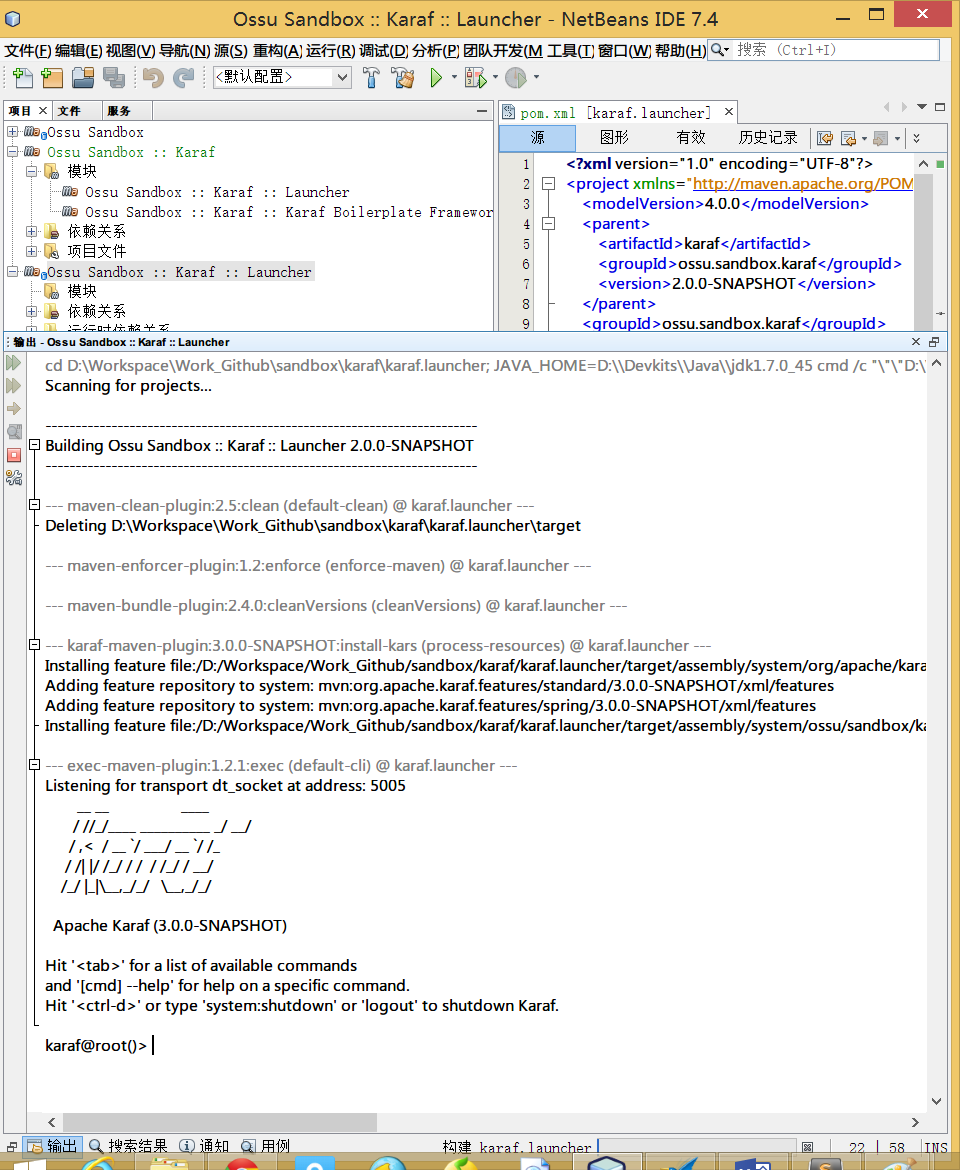
Task: Switch to 历史记录 view of pom.xml
Action: pyautogui.click(x=768, y=138)
